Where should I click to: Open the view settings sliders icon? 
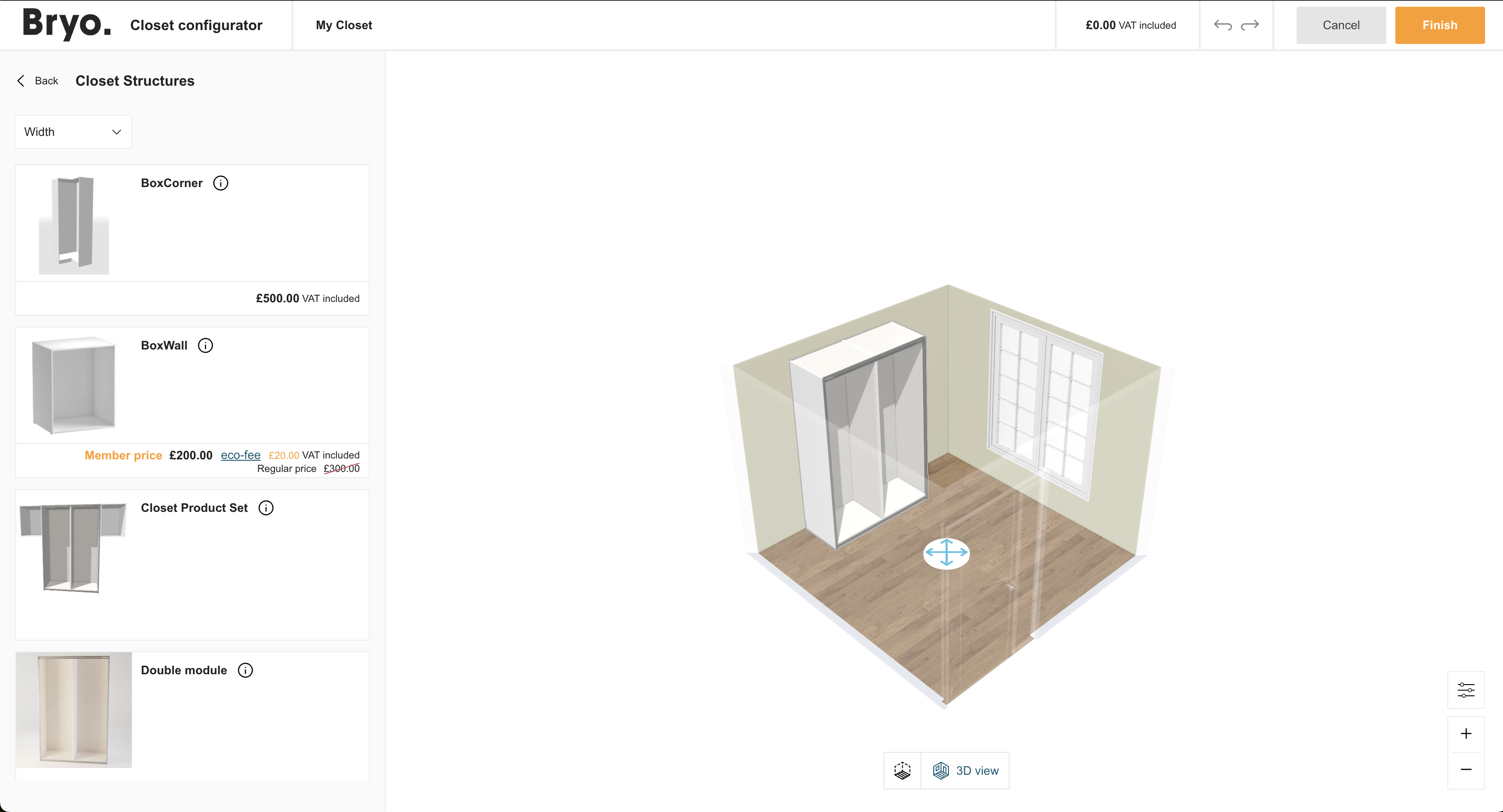1466,690
